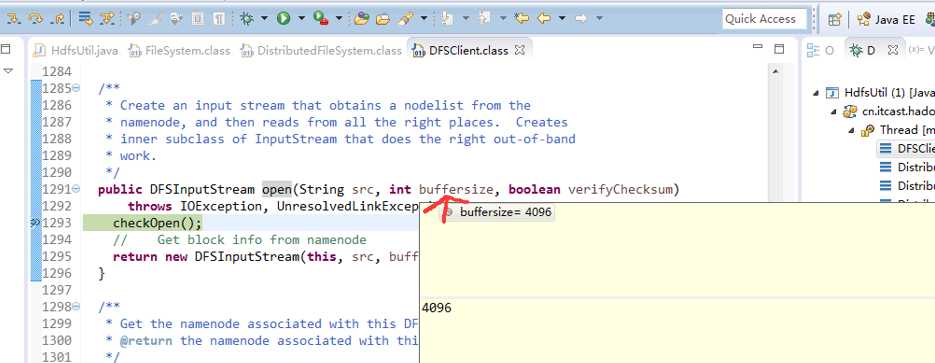Click the 4096 value in hover detail pane
The image size is (935, 363).
click(x=436, y=308)
